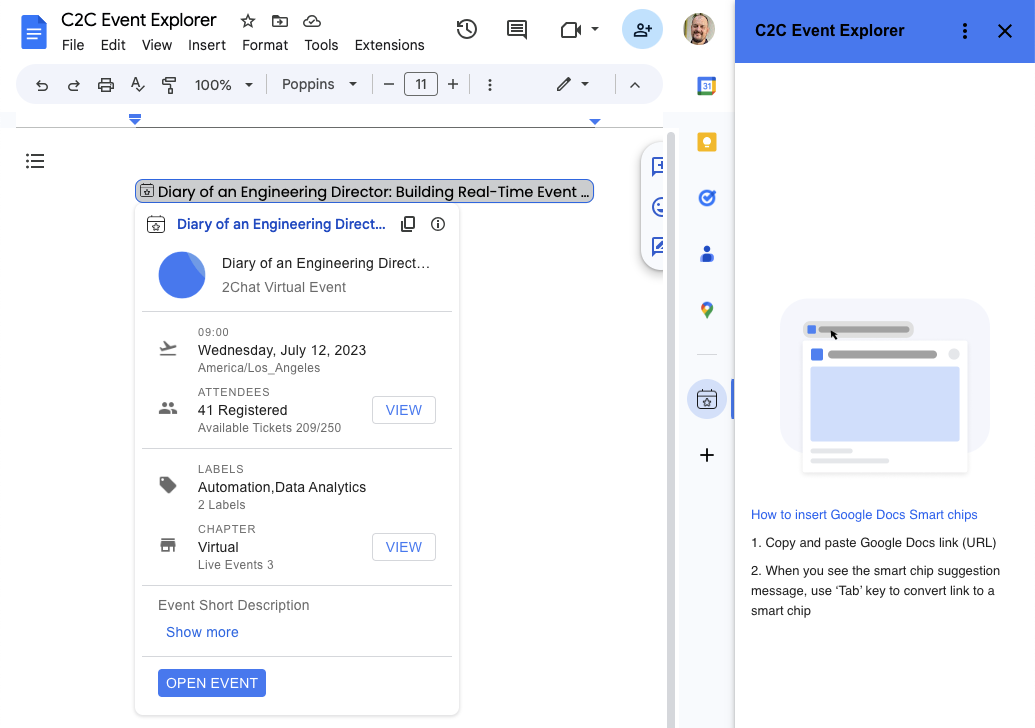Image resolution: width=1035 pixels, height=728 pixels.
Task: Click the document vertical scrollbar
Action: tap(671, 429)
